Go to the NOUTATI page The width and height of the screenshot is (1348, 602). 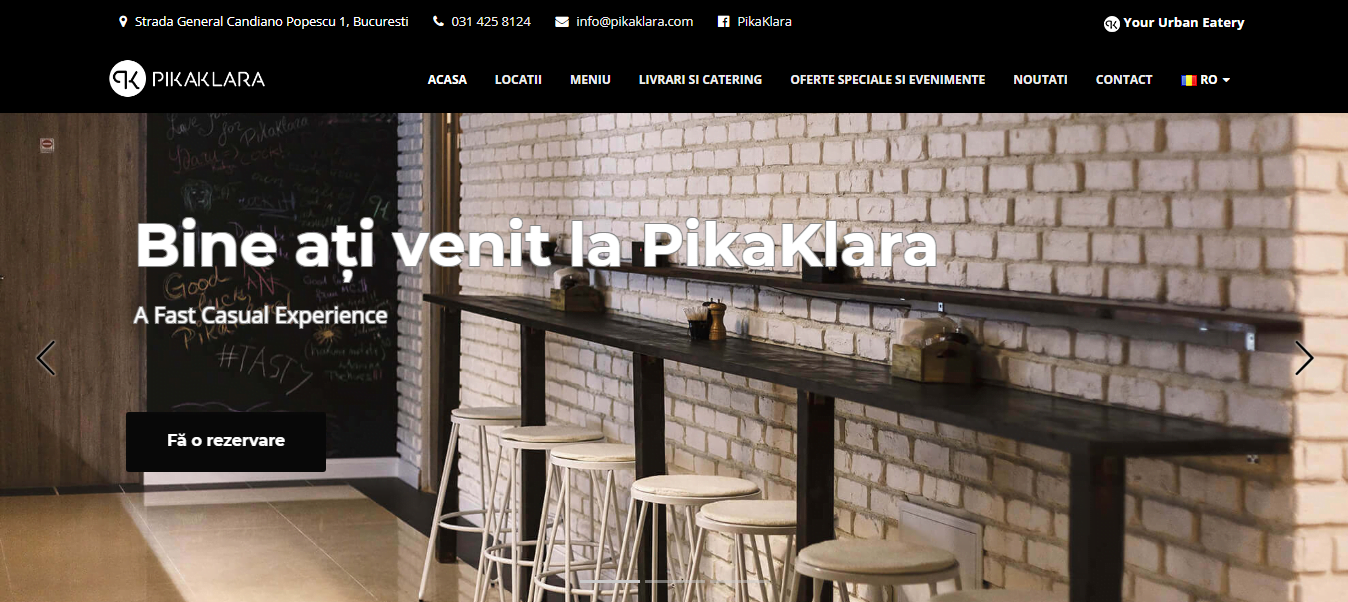pos(1040,80)
